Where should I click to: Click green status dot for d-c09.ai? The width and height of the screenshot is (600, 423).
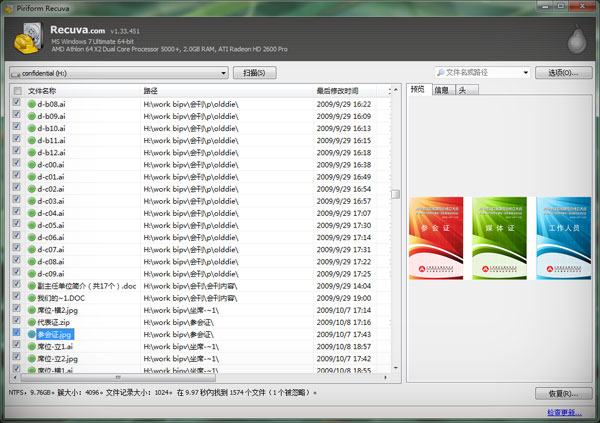click(x=32, y=274)
